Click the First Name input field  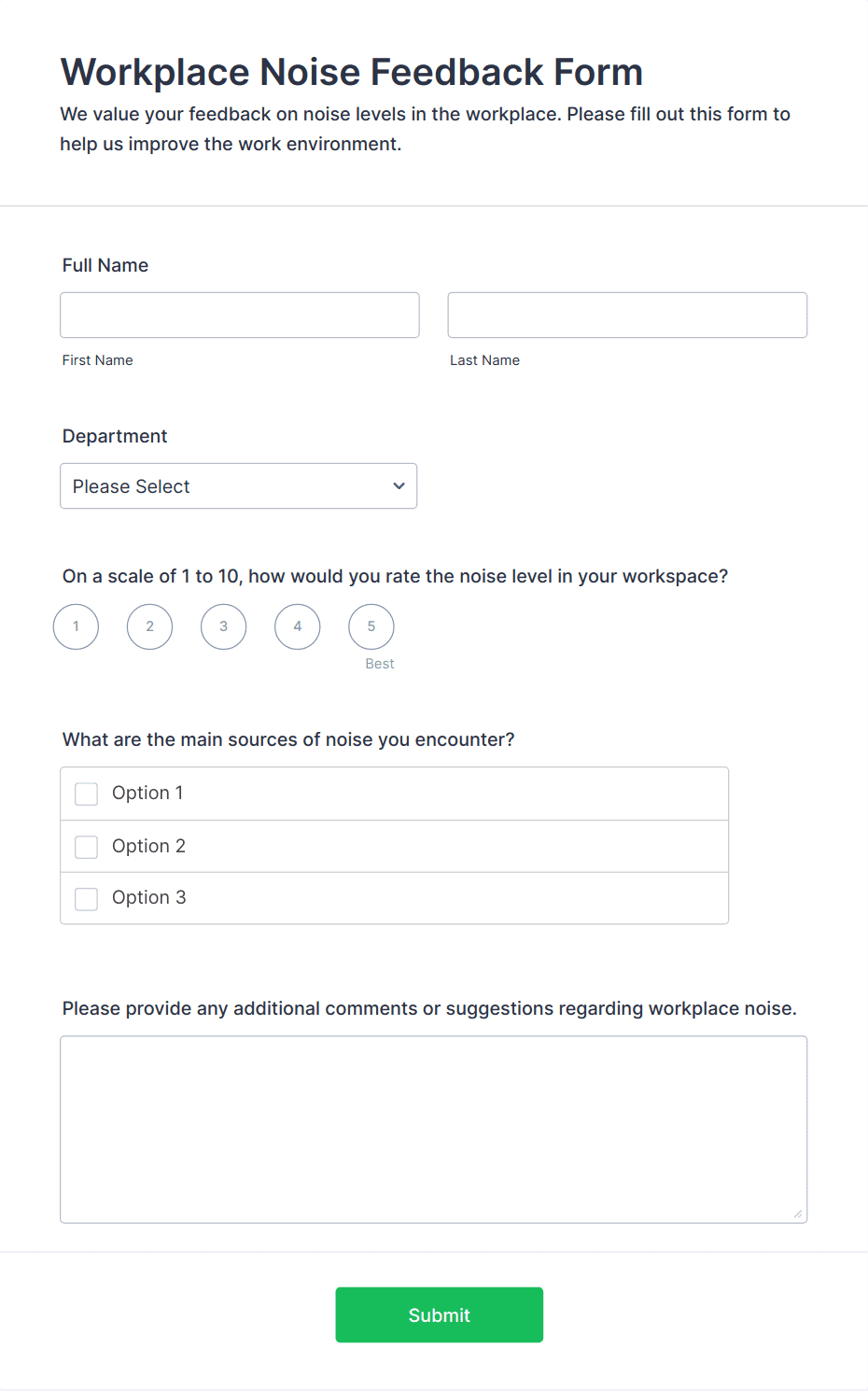(x=240, y=315)
